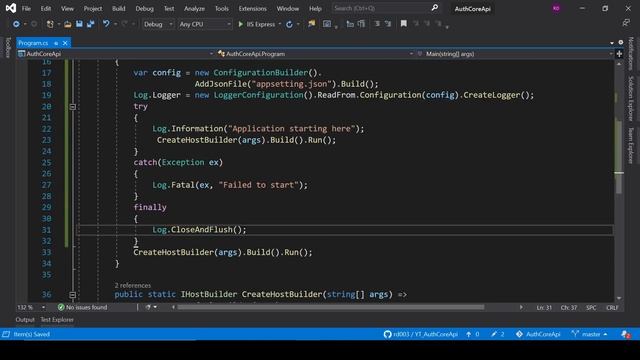Screen dimensions: 640x360
Task: Click the horizontal scrollbar thumb
Action: pyautogui.click(x=330, y=307)
